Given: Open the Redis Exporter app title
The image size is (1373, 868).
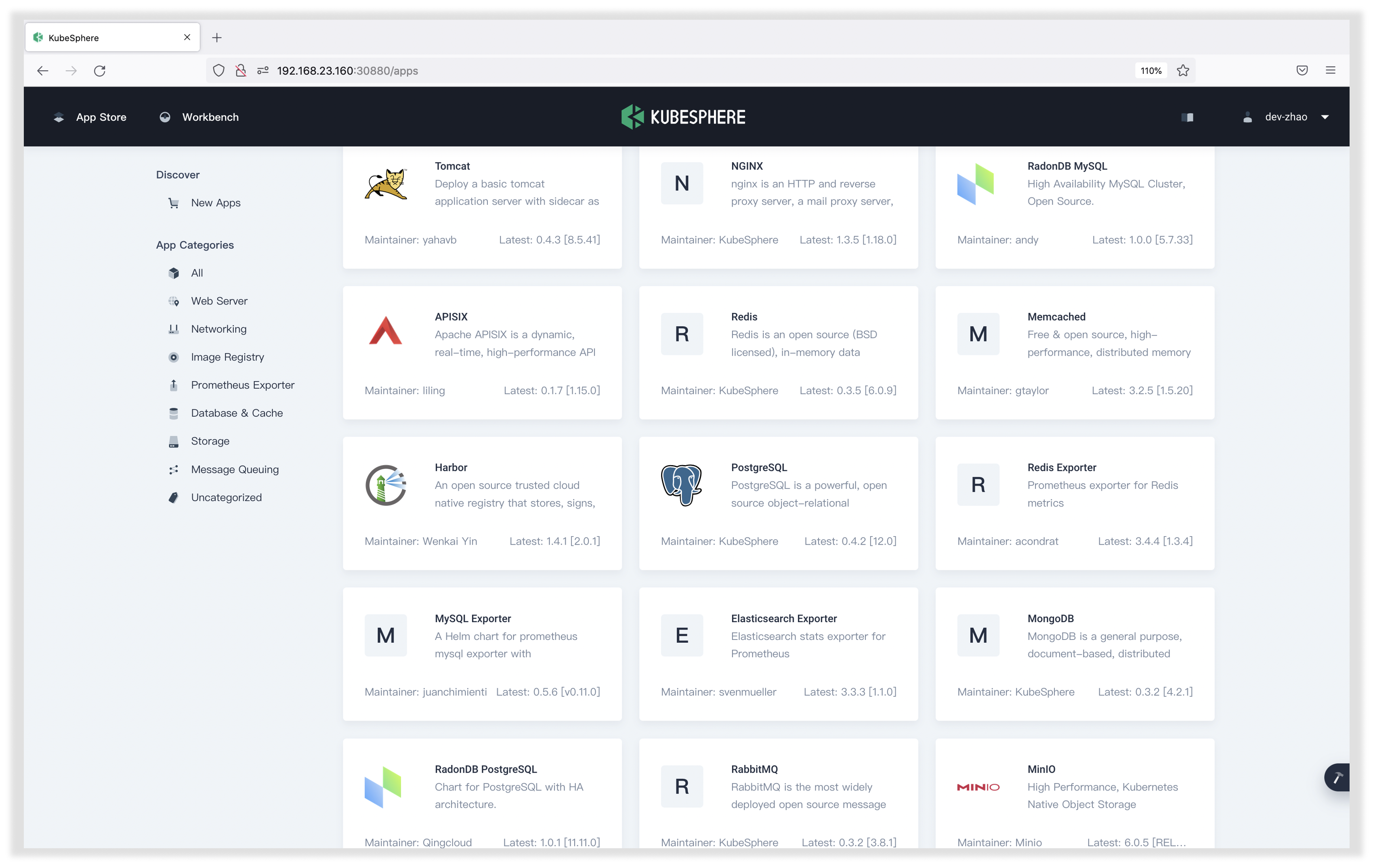Looking at the screenshot, I should coord(1061,468).
